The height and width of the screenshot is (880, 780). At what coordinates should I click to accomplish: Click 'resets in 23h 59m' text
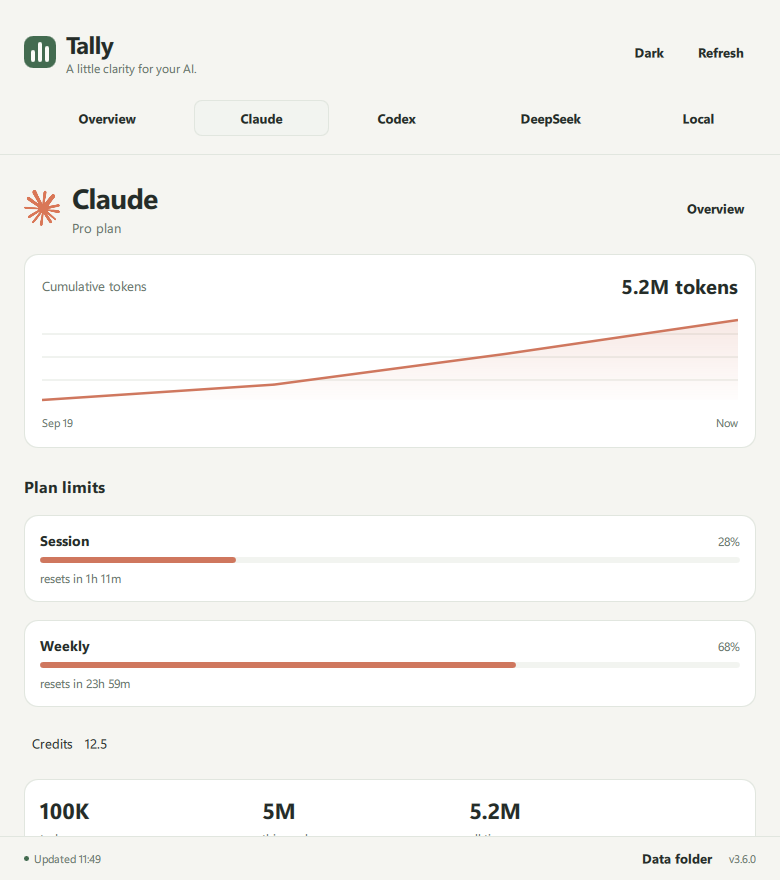pos(85,684)
